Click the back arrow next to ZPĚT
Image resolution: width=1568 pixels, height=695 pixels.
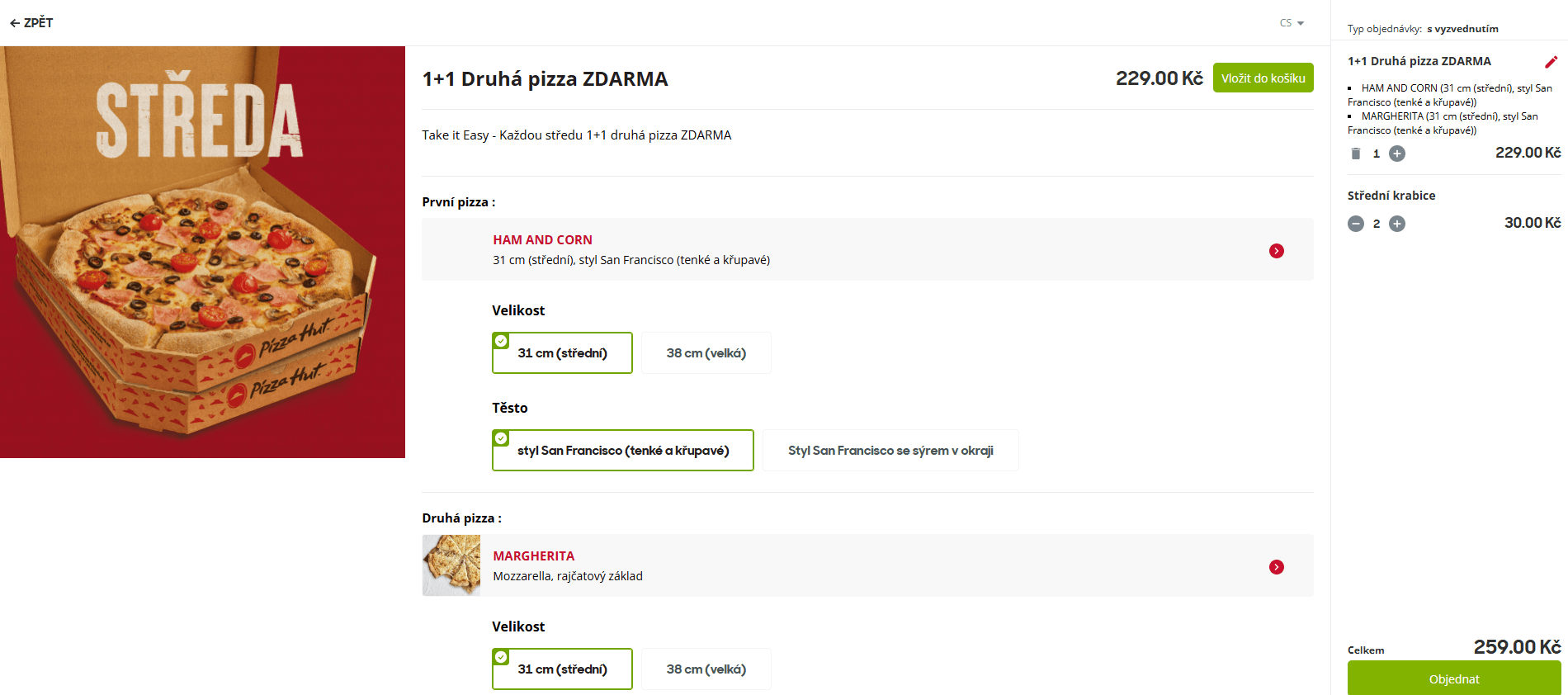pos(14,22)
